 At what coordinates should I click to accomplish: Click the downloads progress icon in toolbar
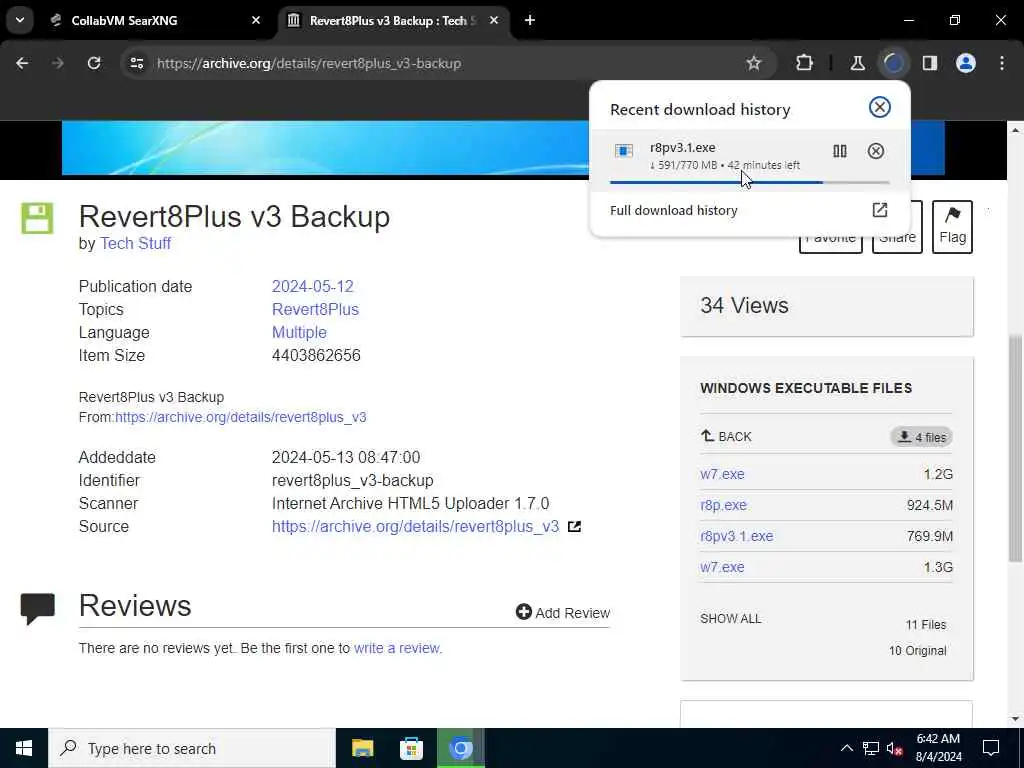point(893,63)
